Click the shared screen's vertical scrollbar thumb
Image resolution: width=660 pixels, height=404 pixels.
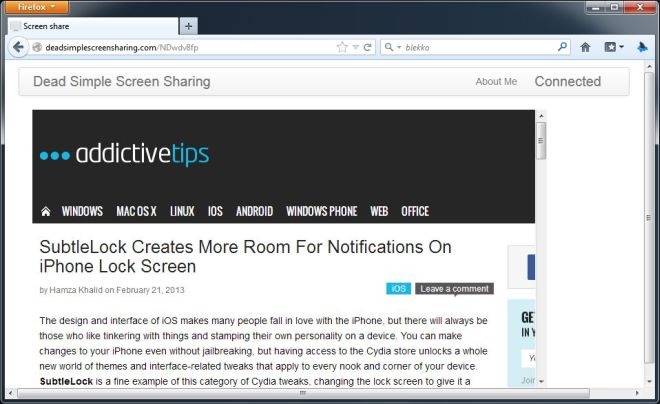pos(541,141)
